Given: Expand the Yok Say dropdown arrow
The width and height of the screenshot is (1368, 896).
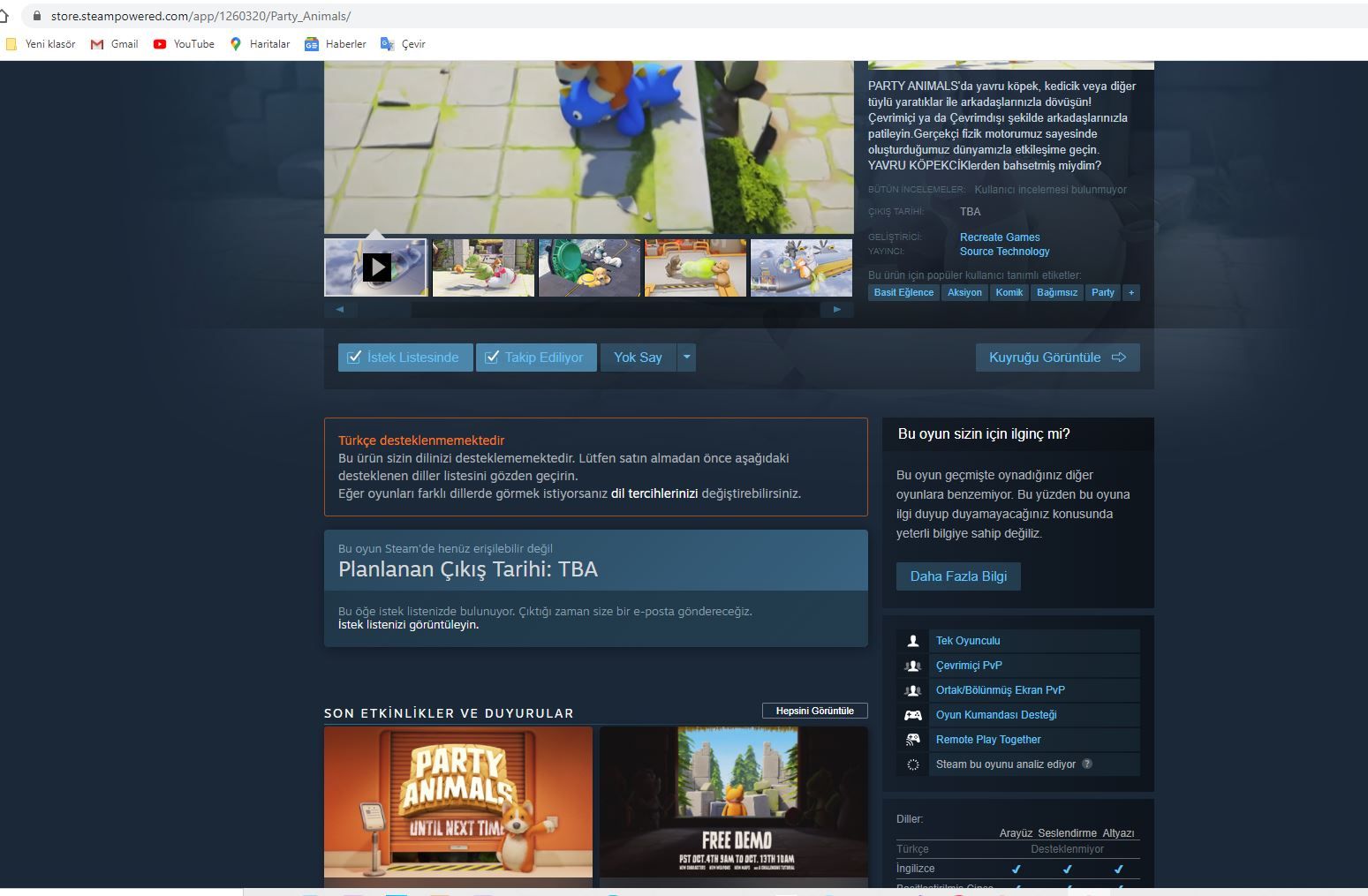Looking at the screenshot, I should point(687,358).
